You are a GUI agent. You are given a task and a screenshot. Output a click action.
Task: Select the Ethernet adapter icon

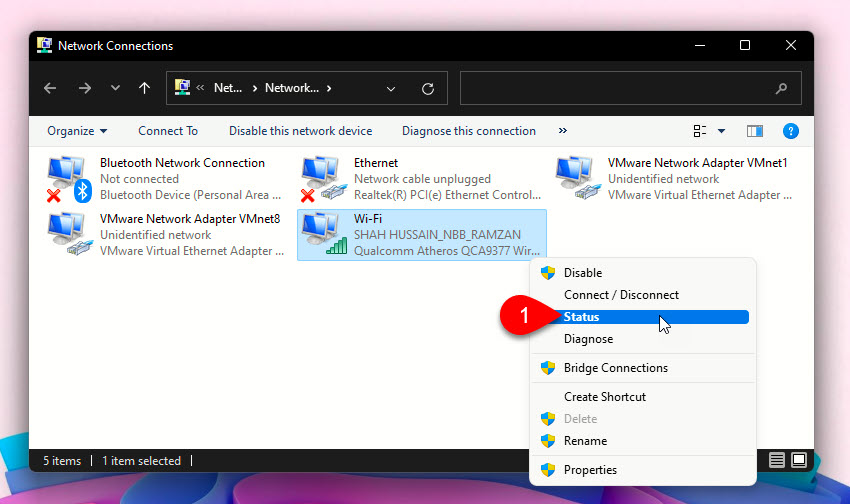[x=324, y=179]
